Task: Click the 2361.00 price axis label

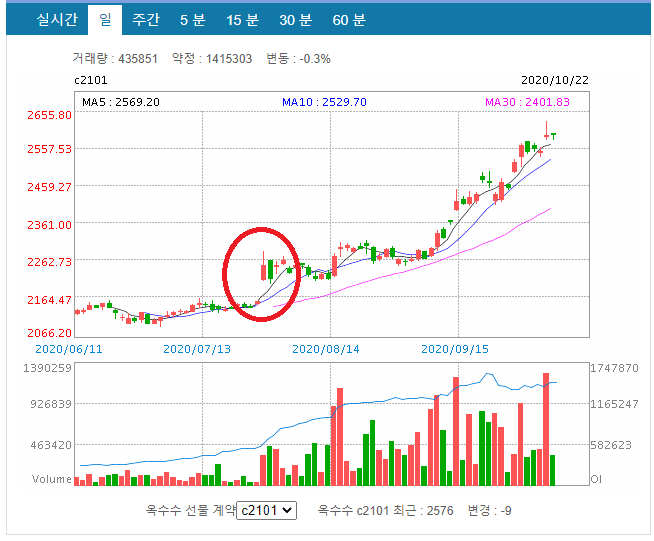Action: 49,225
